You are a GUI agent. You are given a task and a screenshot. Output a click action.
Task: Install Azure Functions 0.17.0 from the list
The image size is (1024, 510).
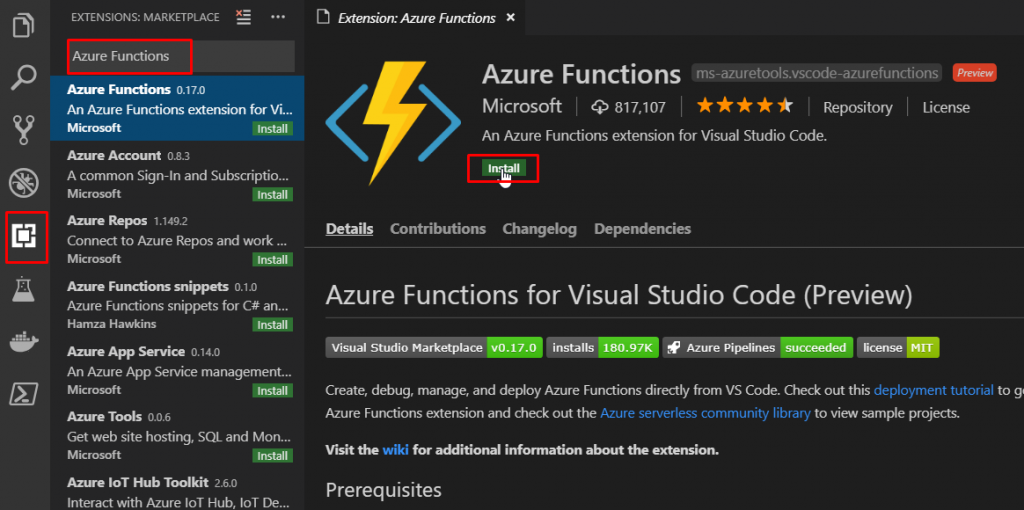pos(272,129)
